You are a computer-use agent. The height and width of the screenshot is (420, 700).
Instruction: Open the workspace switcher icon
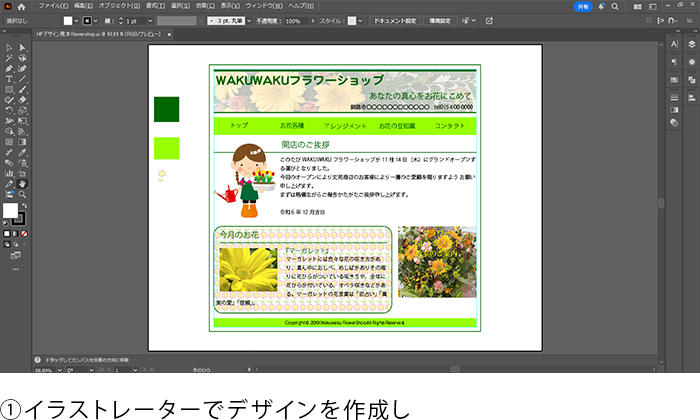point(653,7)
